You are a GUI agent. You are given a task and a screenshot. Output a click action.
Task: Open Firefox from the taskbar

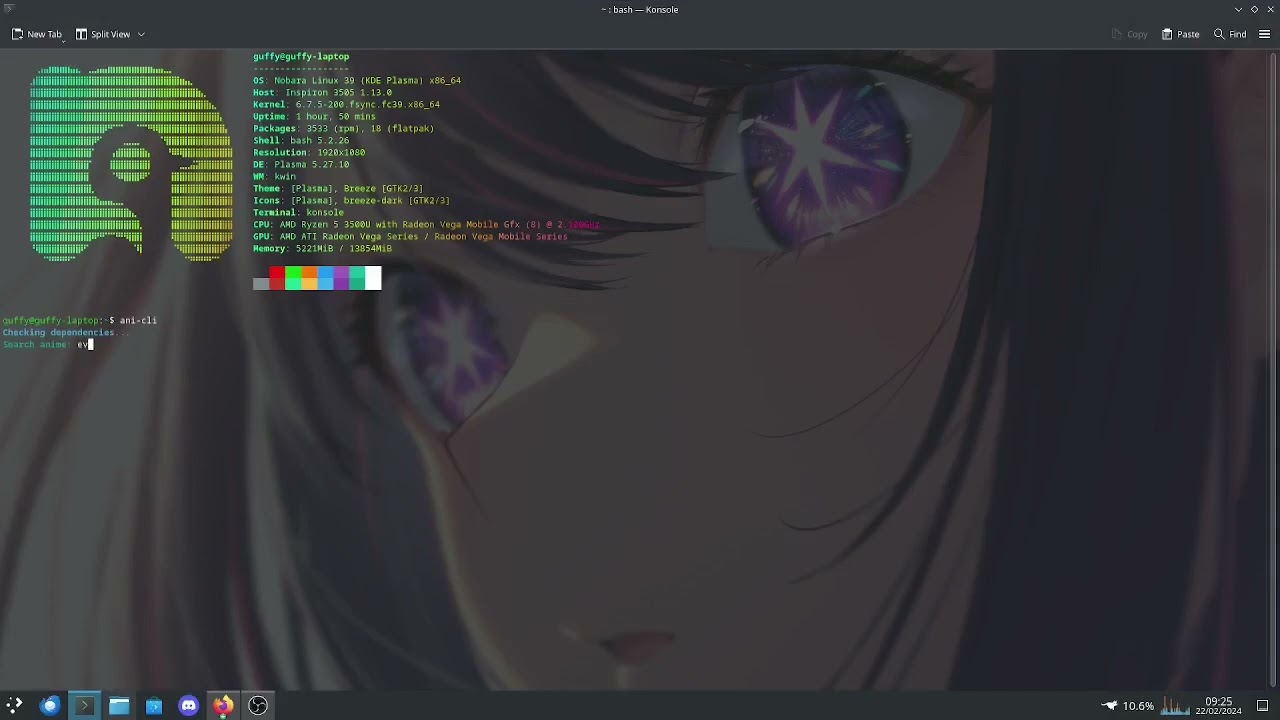pos(223,705)
